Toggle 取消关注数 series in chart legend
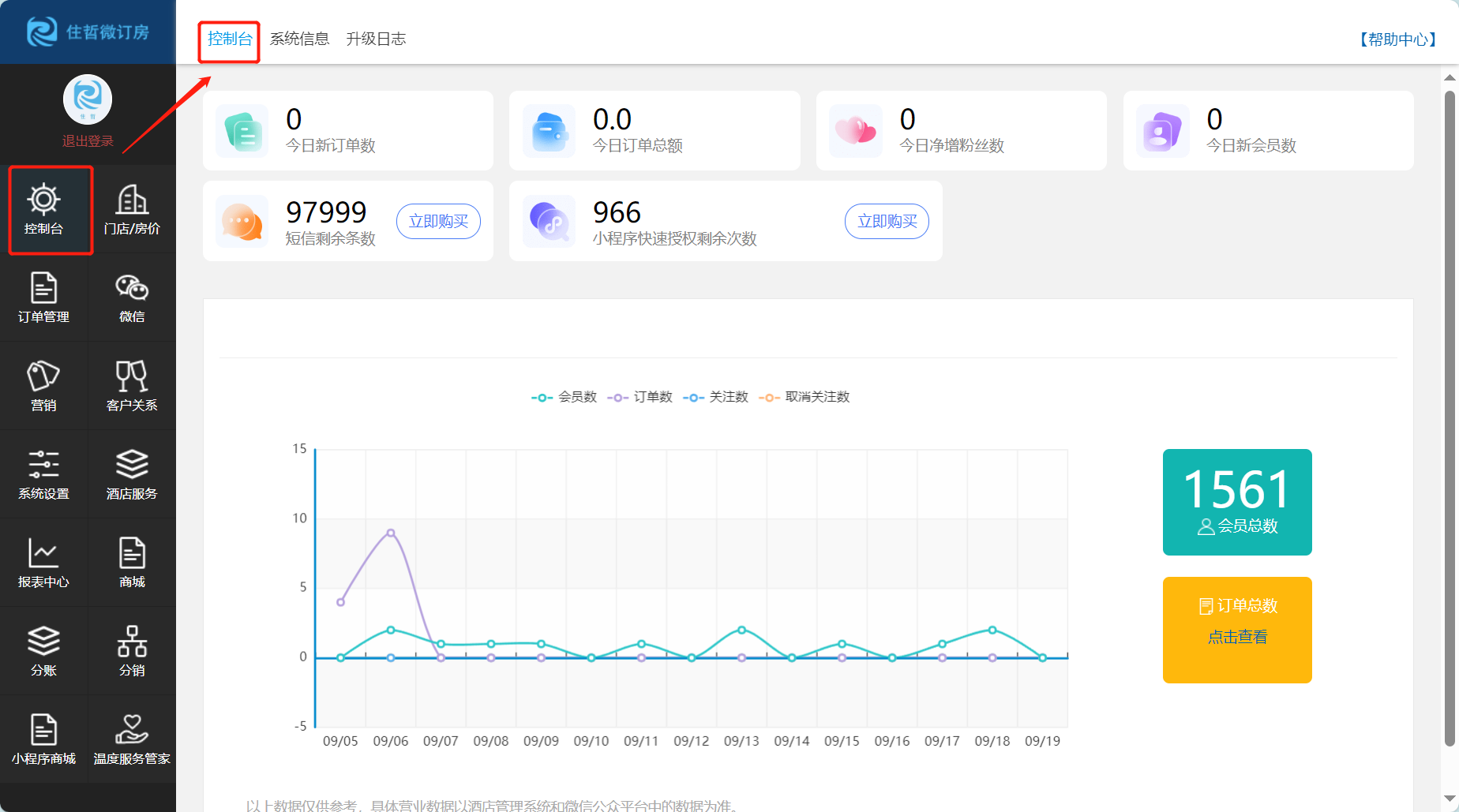The height and width of the screenshot is (812, 1459). coord(804,397)
